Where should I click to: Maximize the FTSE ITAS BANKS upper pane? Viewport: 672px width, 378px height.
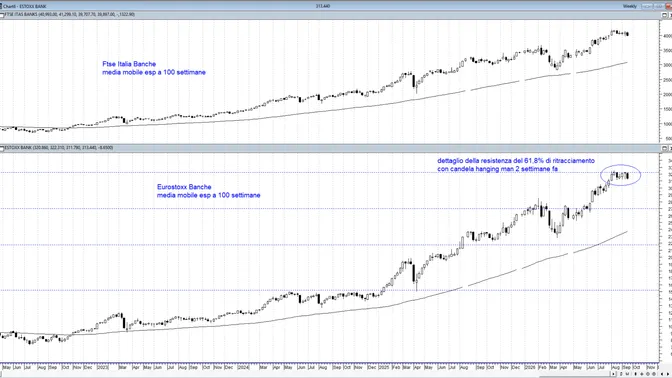[x=664, y=15]
